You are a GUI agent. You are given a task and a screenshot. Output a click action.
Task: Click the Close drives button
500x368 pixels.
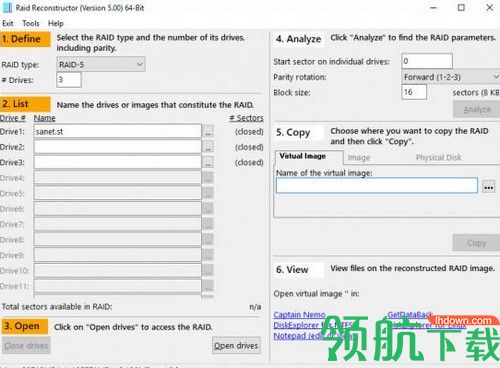(x=26, y=346)
